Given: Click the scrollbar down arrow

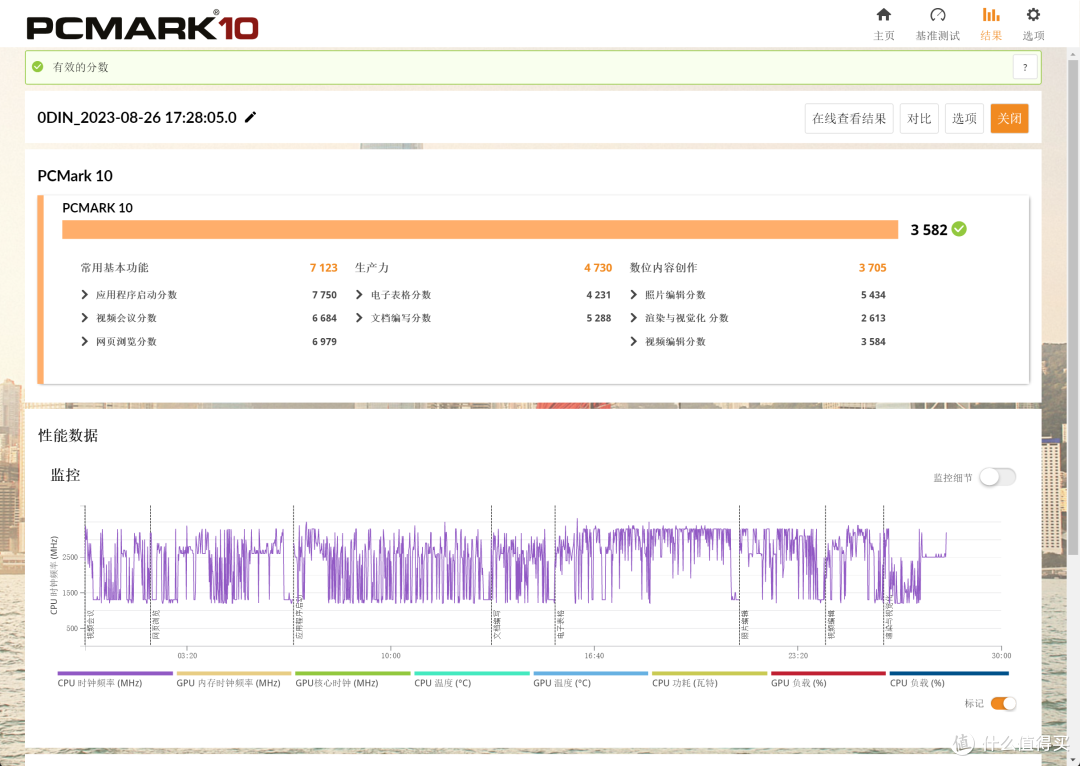Looking at the screenshot, I should [1073, 760].
